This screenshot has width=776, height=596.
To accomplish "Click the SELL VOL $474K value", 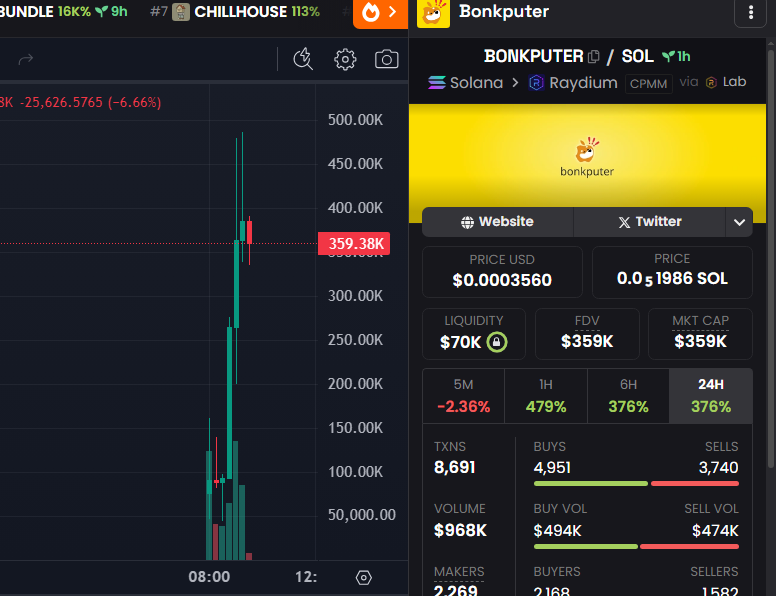I will (x=715, y=531).
